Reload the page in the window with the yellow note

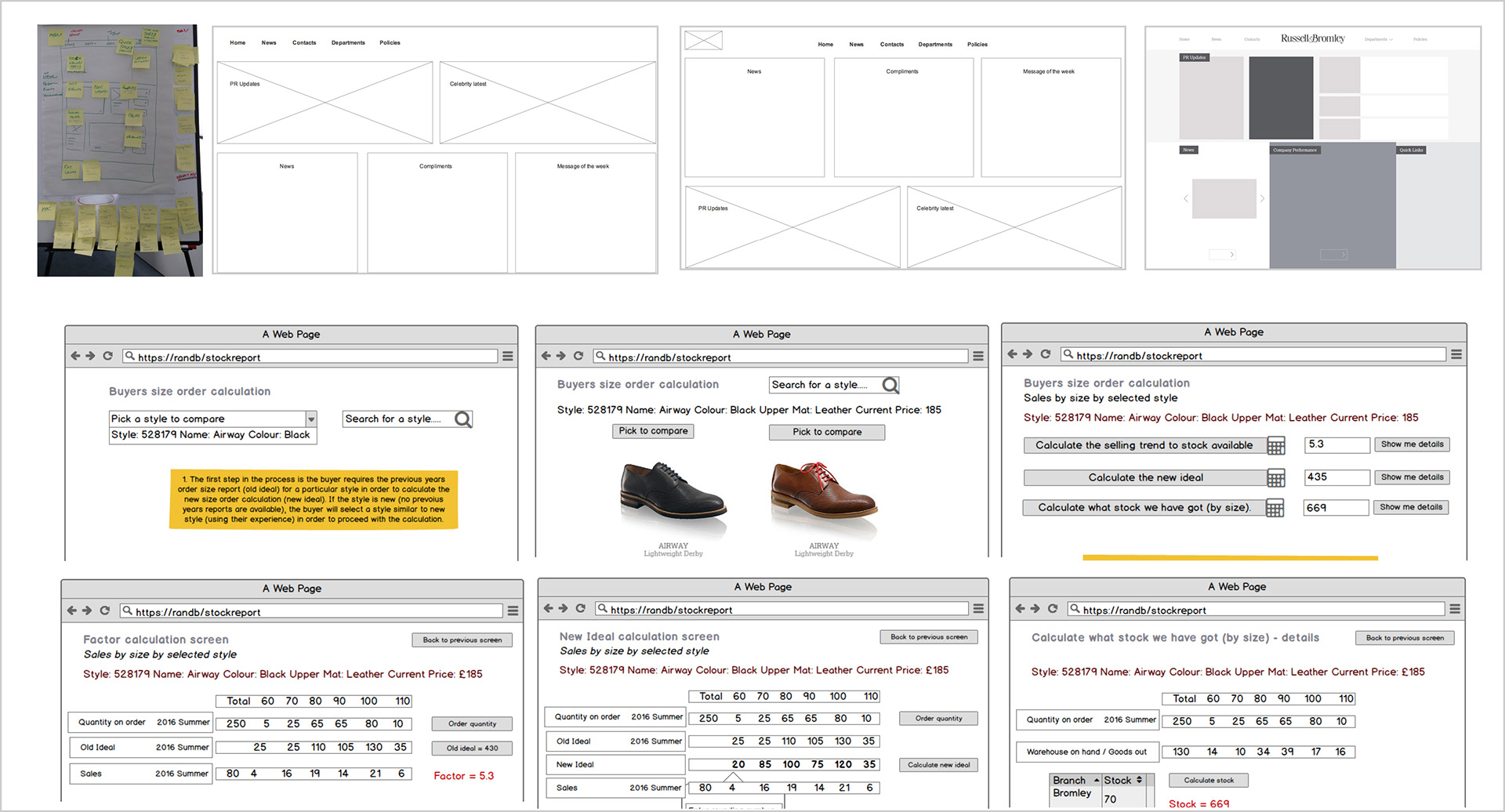[107, 356]
